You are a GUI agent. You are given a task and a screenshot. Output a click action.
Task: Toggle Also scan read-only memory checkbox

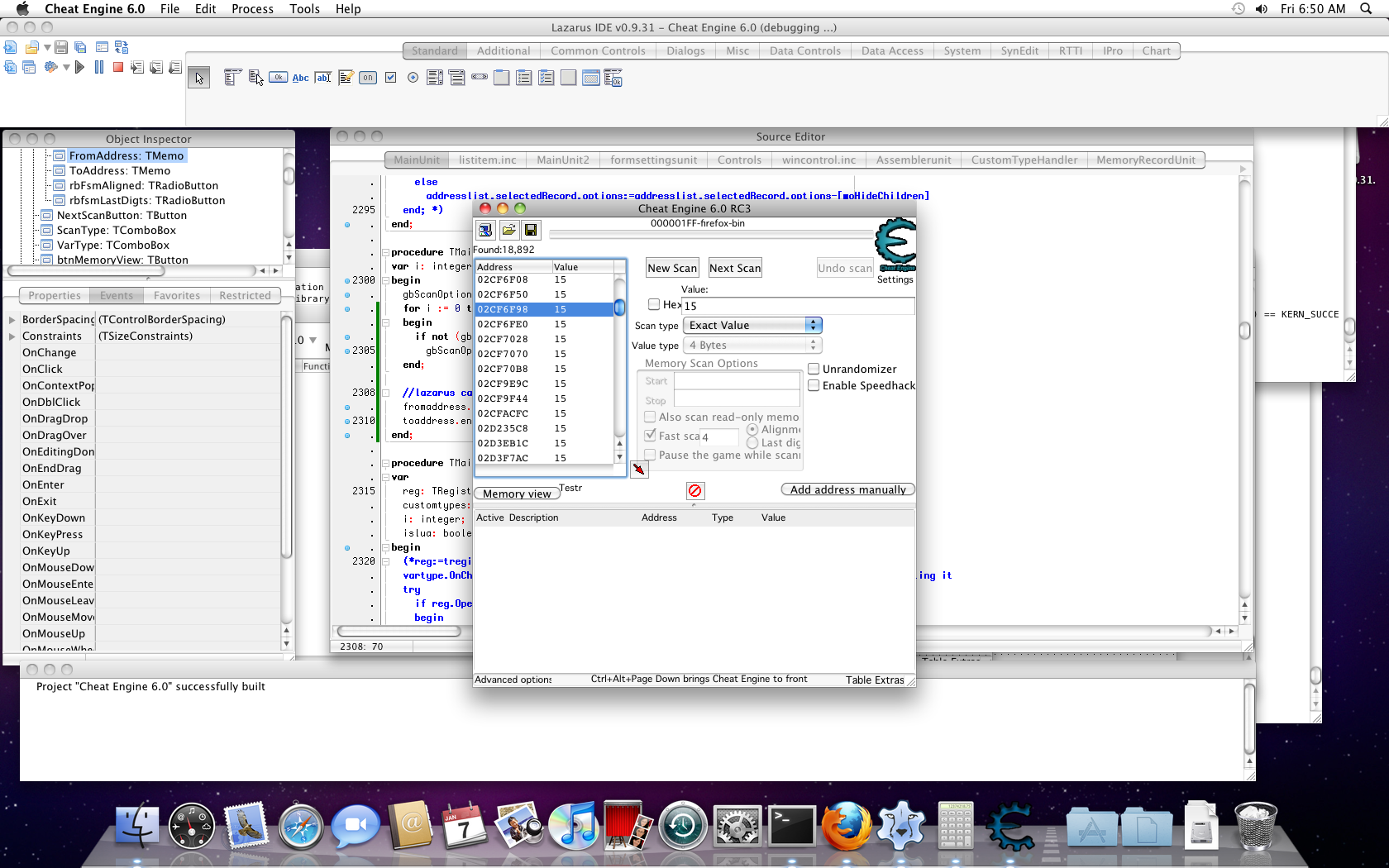coord(650,417)
